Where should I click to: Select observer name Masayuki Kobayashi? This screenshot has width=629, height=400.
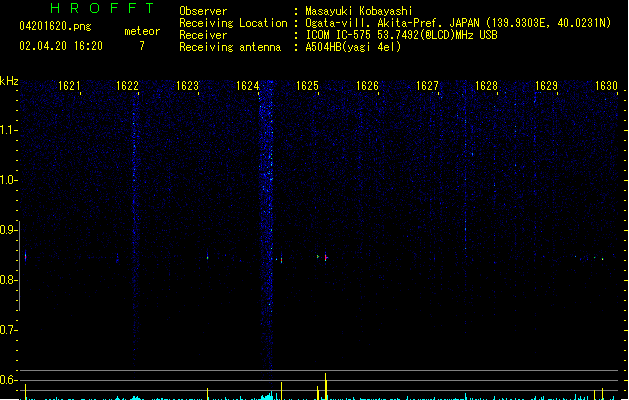pos(359,11)
